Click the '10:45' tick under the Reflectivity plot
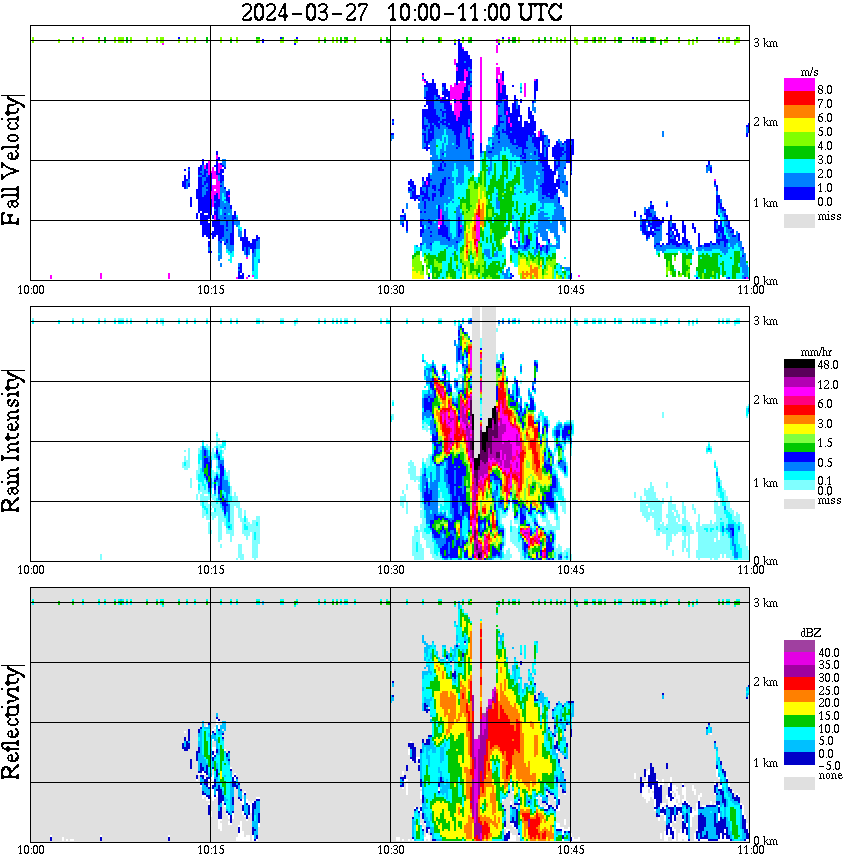Viewport: 850px width, 868px height. coord(570,850)
